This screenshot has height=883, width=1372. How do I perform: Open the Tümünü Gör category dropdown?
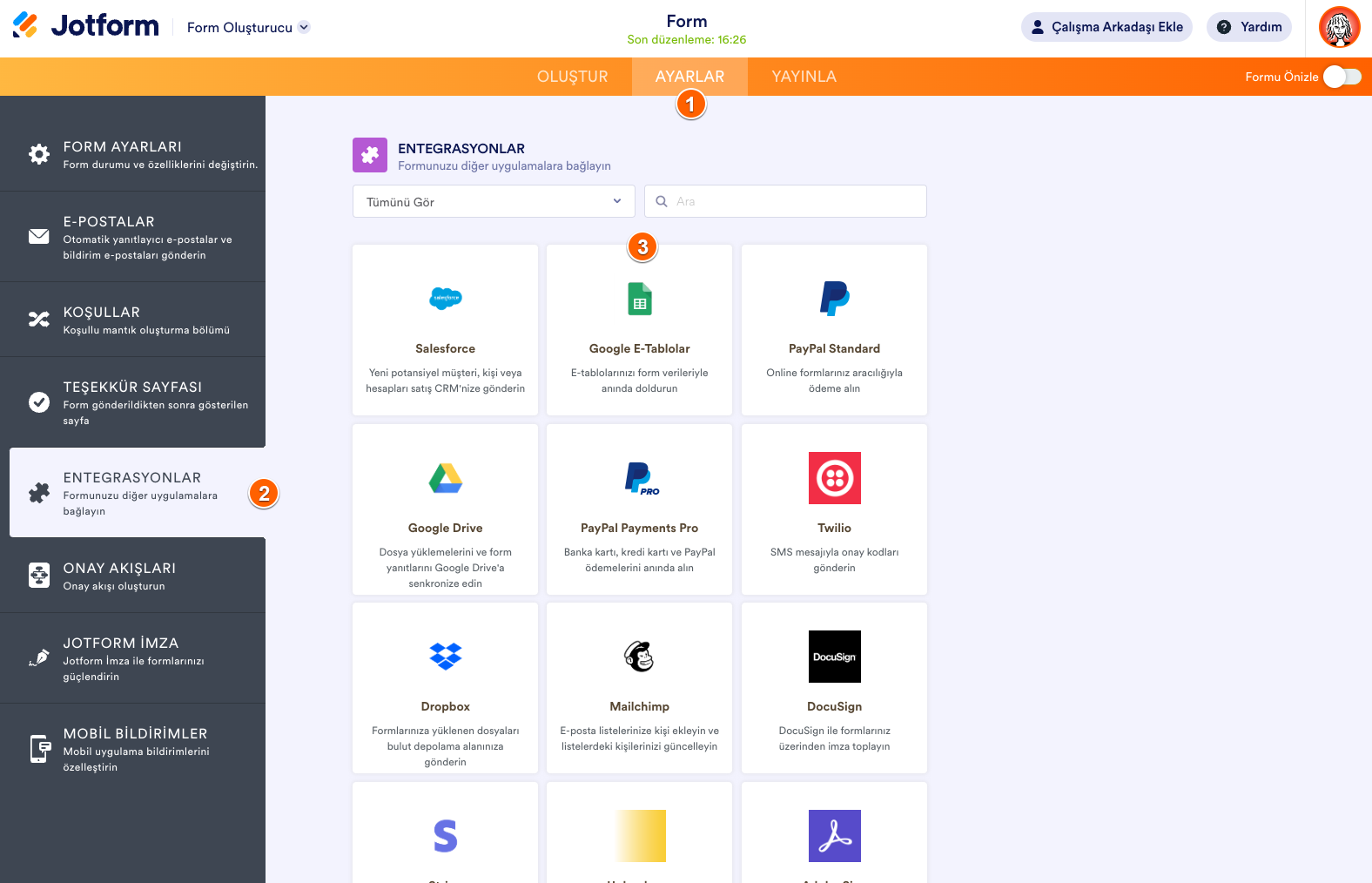click(494, 201)
